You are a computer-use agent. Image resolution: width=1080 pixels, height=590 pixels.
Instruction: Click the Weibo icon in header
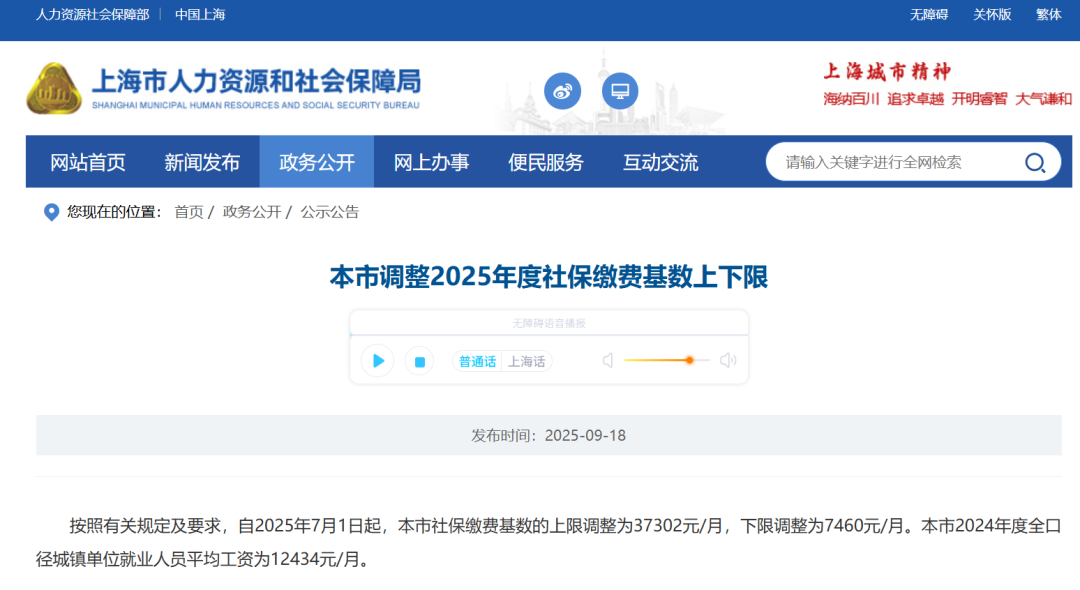point(562,92)
